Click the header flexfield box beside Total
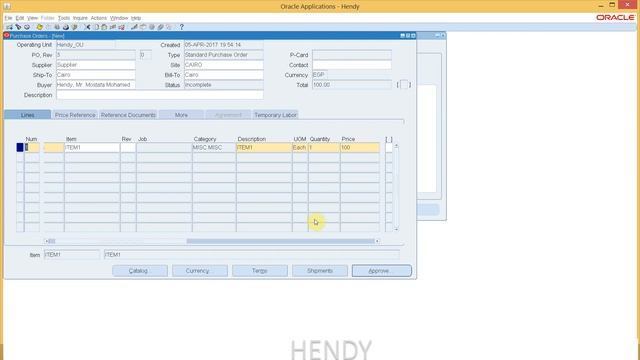The width and height of the screenshot is (640, 360). tap(404, 85)
